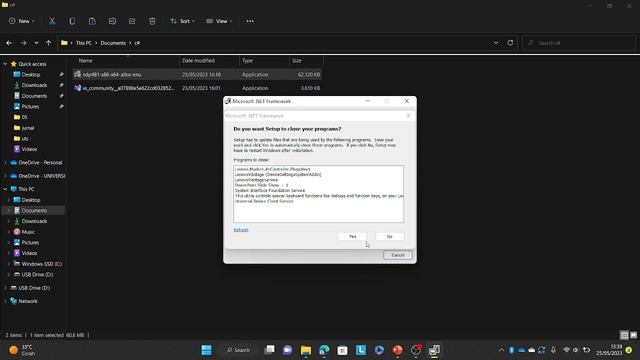Screen dimensions: 640x360
Task: Open the Sort dropdown
Action: point(182,21)
